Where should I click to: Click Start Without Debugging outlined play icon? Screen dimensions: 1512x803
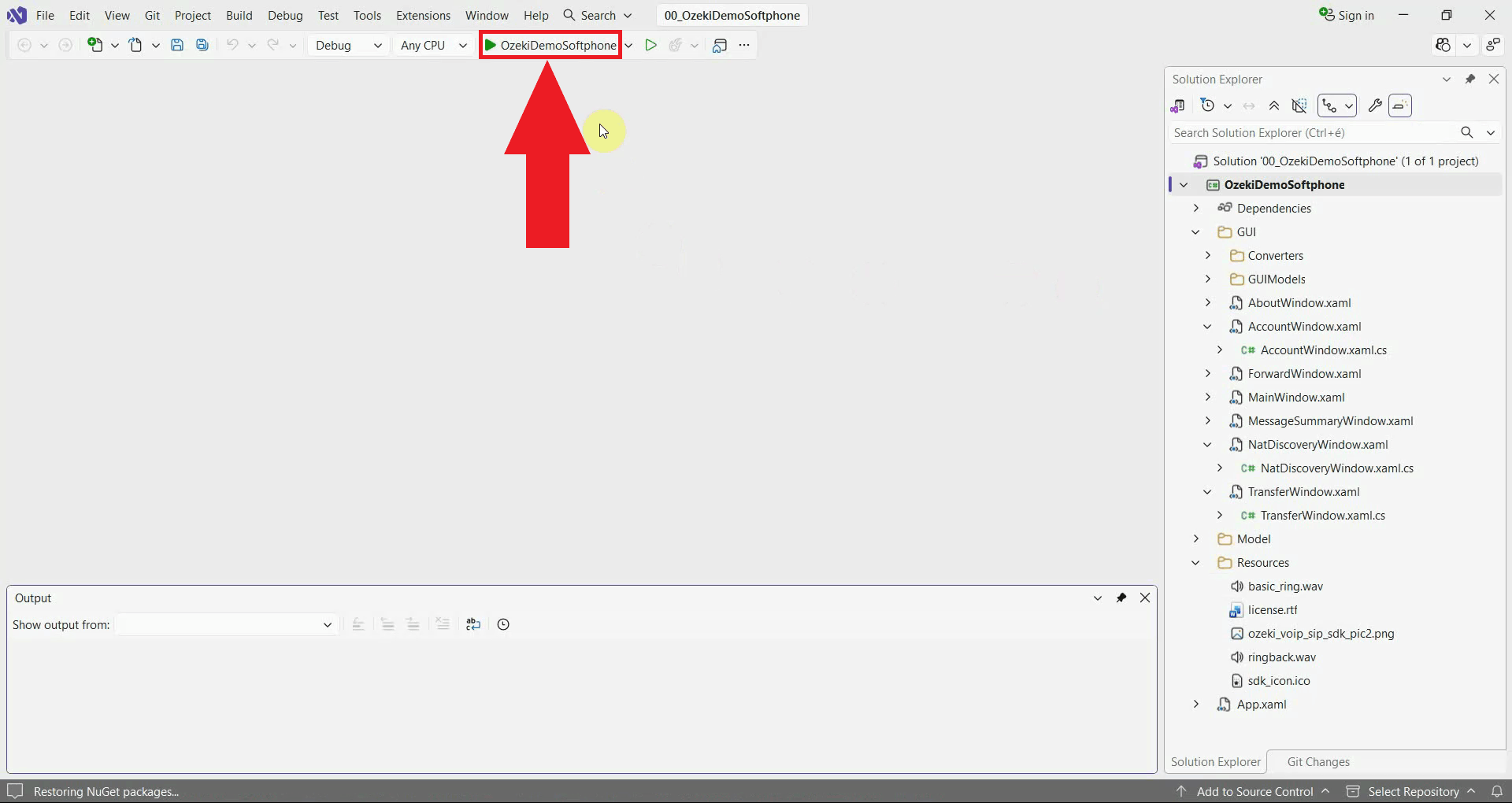coord(650,45)
